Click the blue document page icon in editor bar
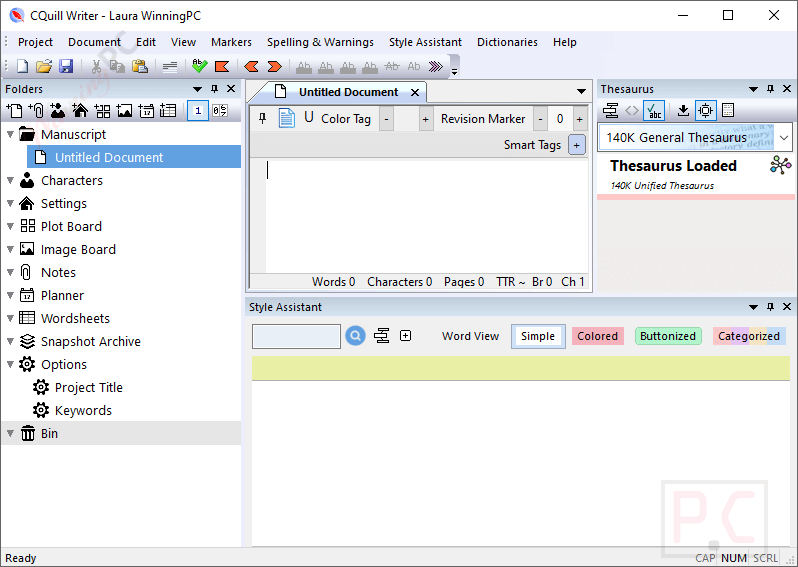Screen dimensions: 798x567 tap(287, 118)
